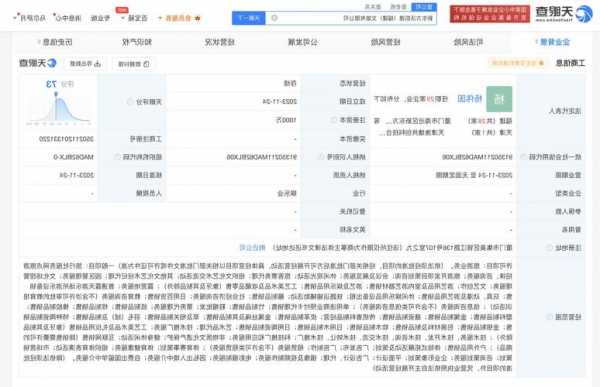Switch to the 经营风险 tab
The image size is (600, 387).
(386, 42)
